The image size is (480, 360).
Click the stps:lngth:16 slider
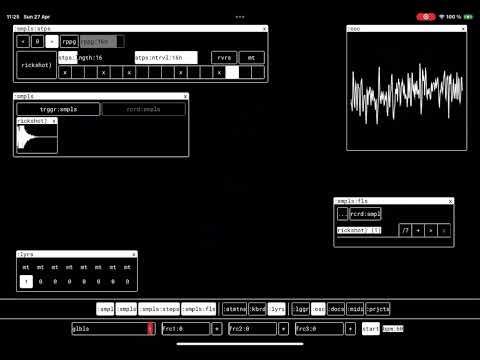[94, 58]
